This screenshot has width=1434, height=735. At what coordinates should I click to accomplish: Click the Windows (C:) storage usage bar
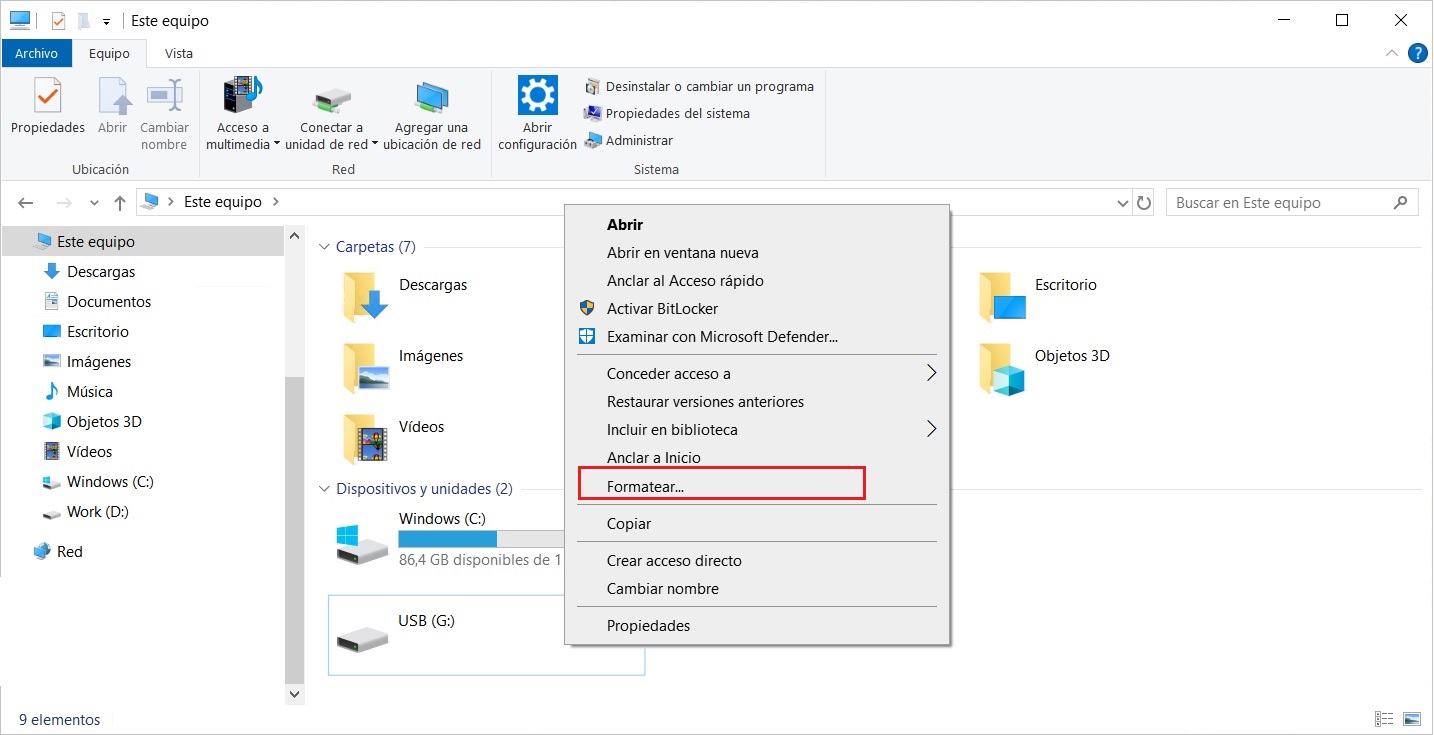point(480,539)
